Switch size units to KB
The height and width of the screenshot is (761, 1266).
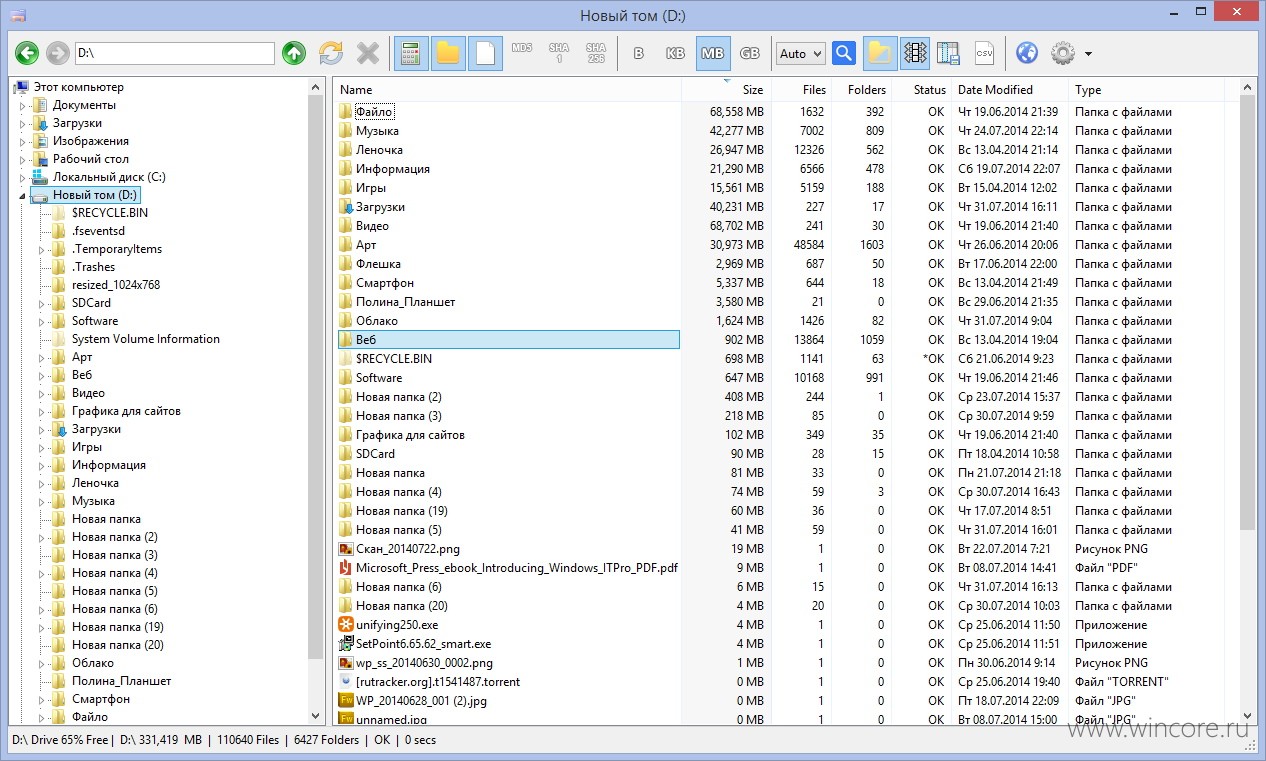[676, 53]
